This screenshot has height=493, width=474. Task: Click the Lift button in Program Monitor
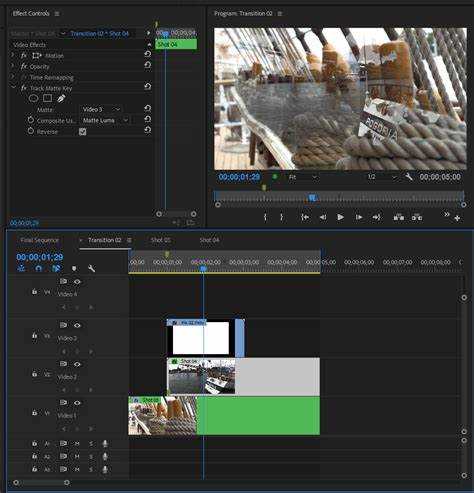point(398,217)
